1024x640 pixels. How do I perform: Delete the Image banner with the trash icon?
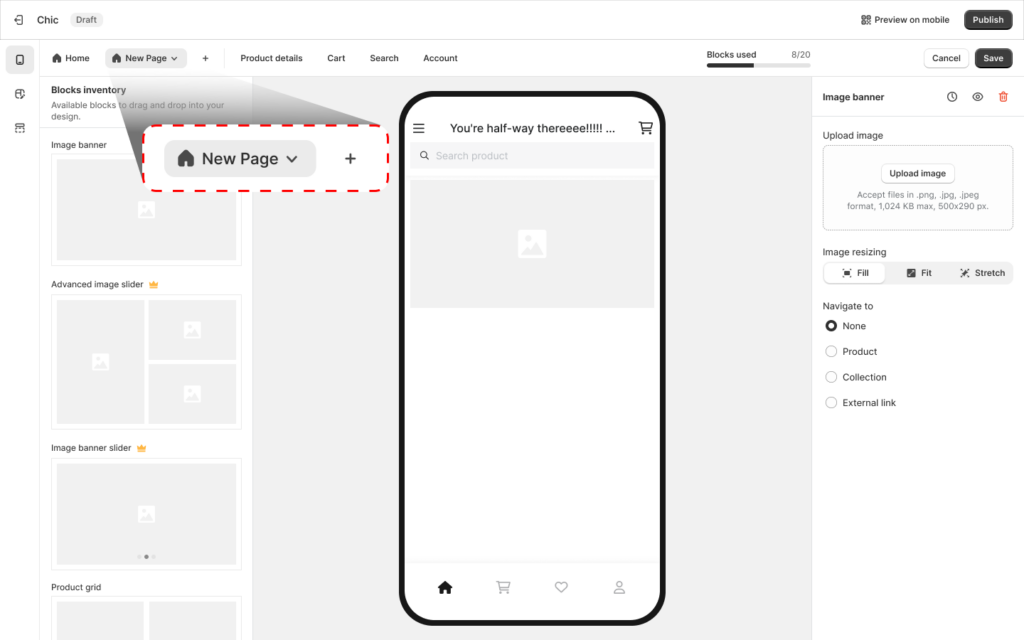(x=1004, y=97)
